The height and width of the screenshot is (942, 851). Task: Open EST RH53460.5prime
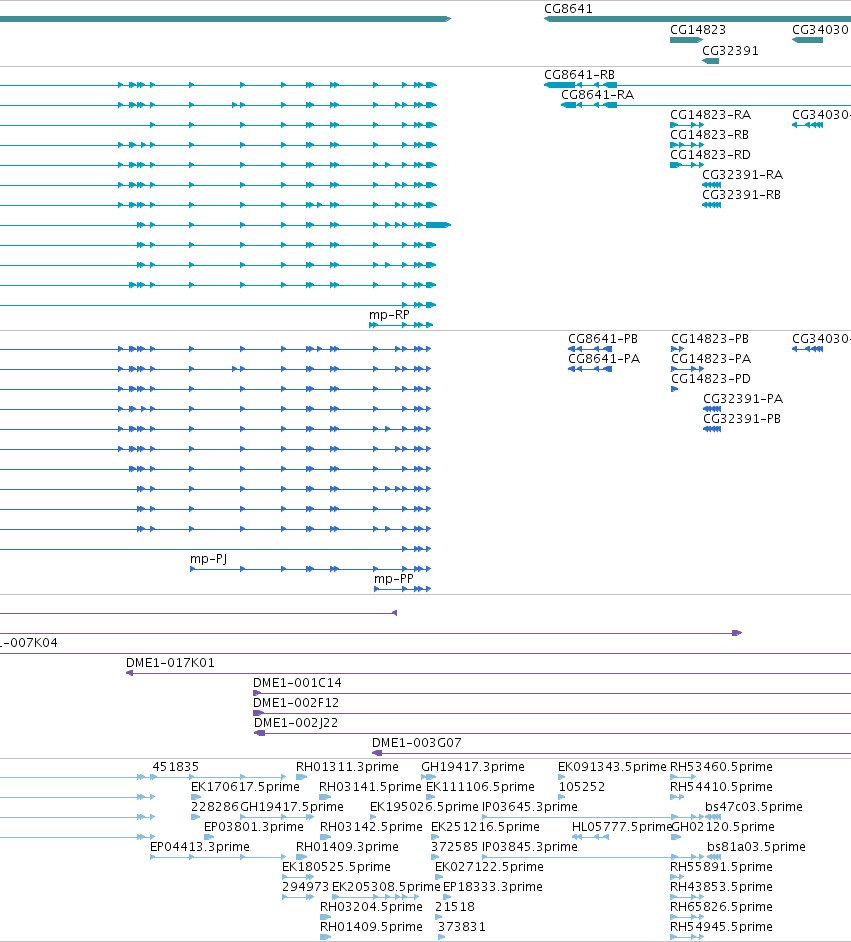[721, 767]
